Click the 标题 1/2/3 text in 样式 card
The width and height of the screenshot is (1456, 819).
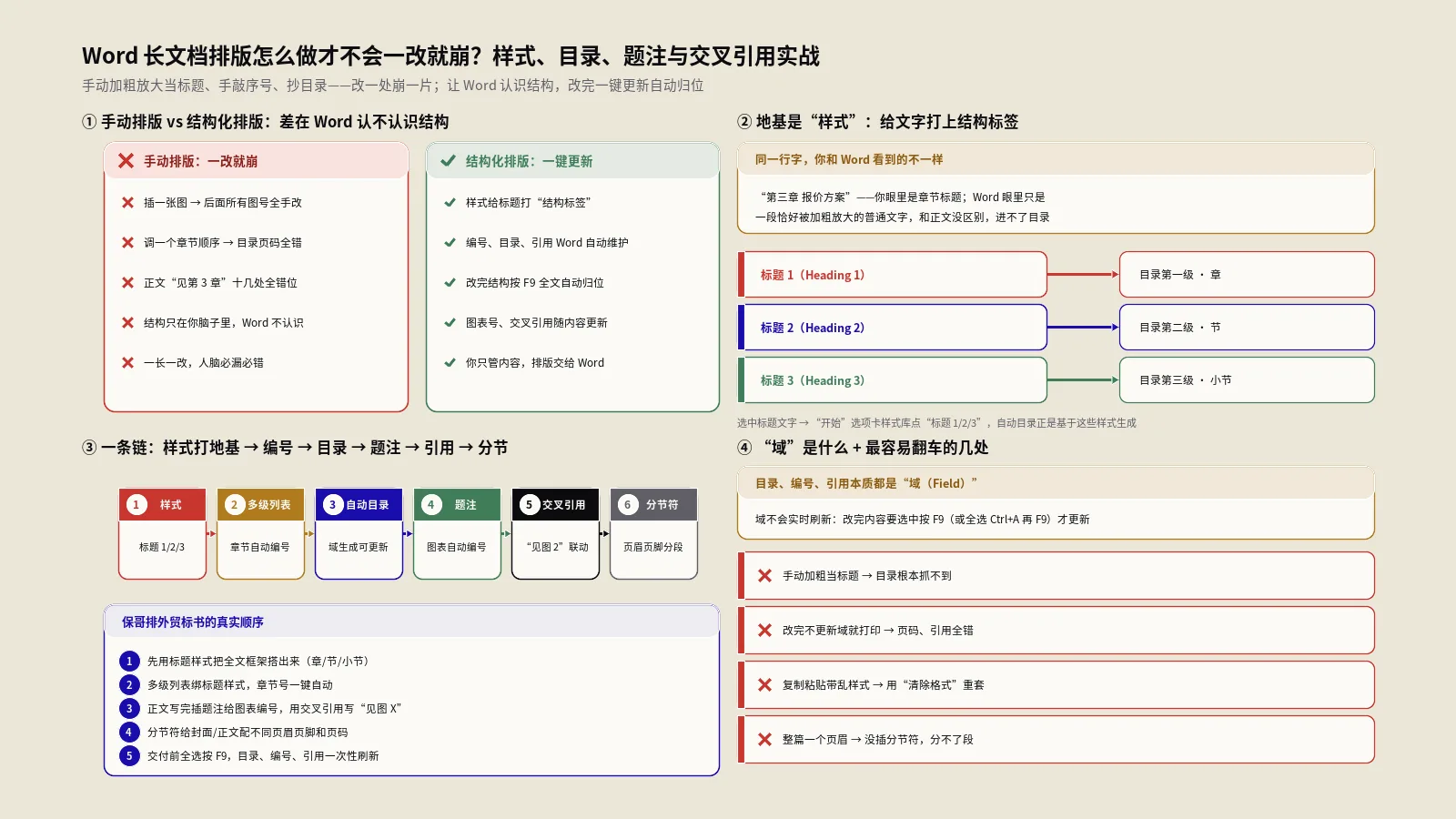(x=162, y=548)
